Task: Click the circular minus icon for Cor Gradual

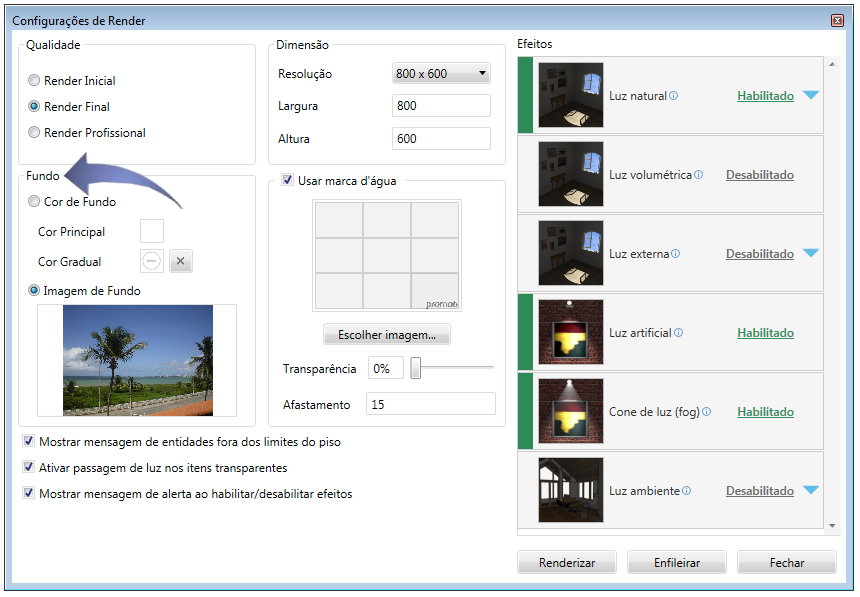Action: coord(151,261)
